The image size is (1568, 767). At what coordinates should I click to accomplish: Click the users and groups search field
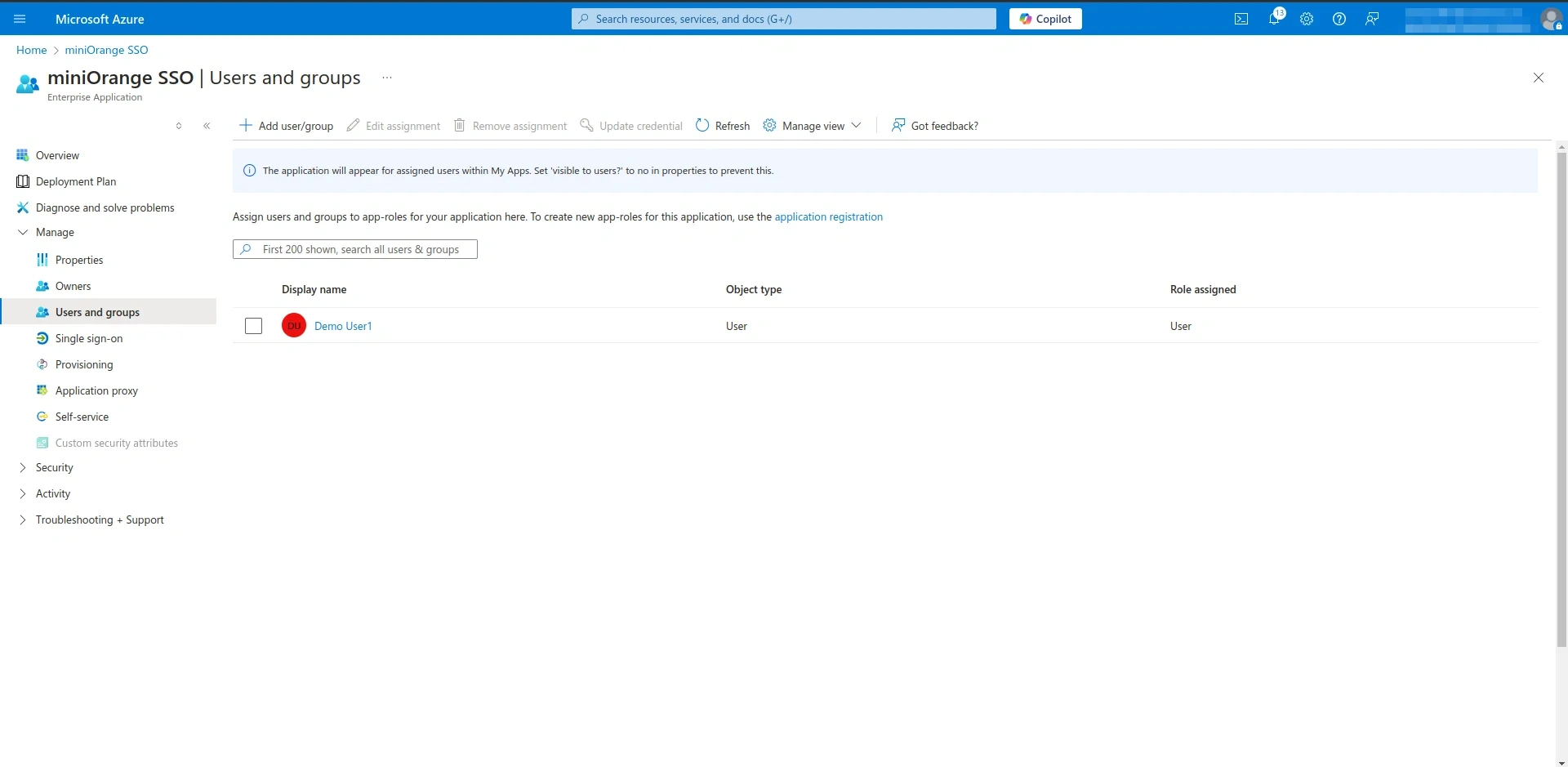[x=354, y=248]
